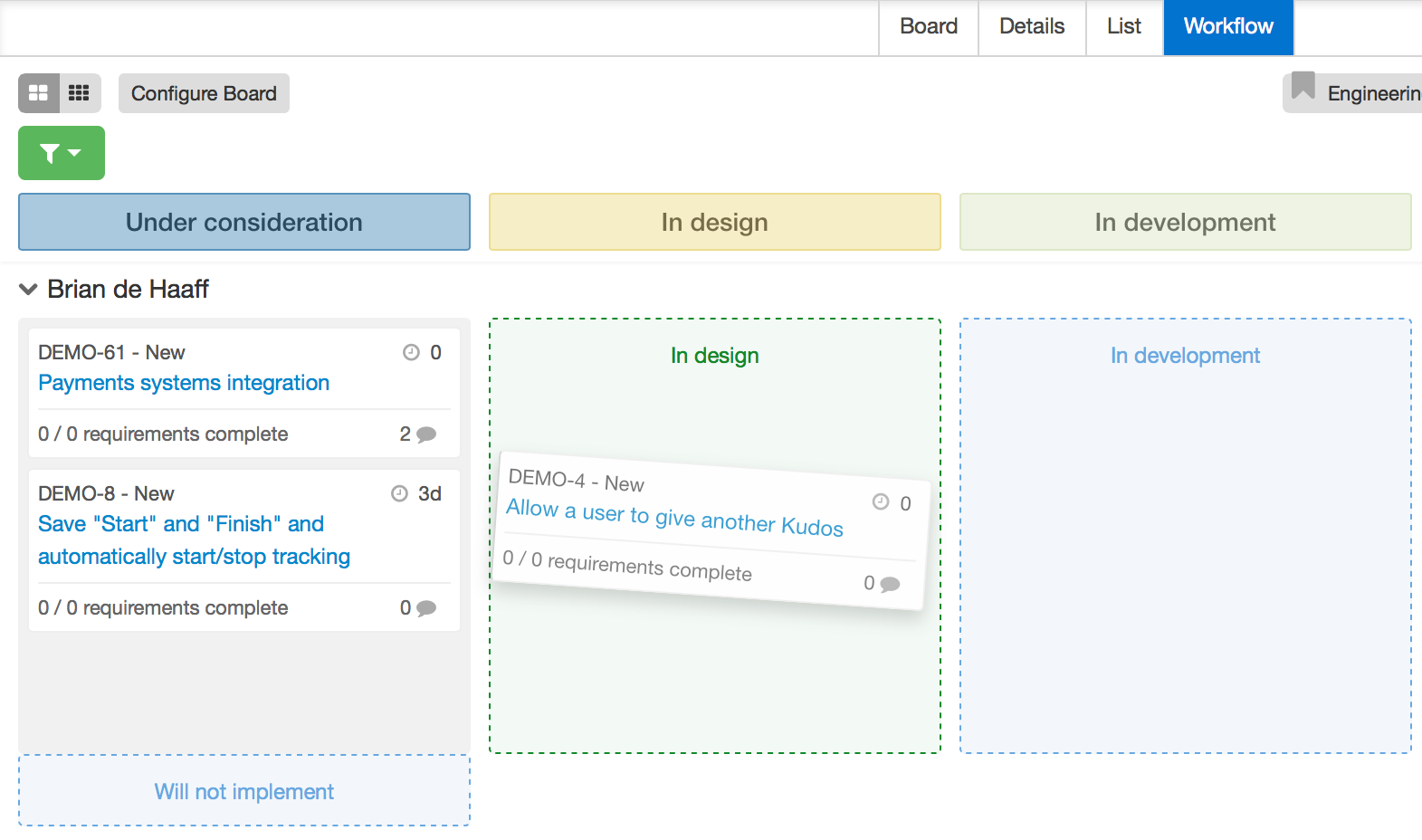
Task: Click the Under consideration column header
Action: pos(244,222)
